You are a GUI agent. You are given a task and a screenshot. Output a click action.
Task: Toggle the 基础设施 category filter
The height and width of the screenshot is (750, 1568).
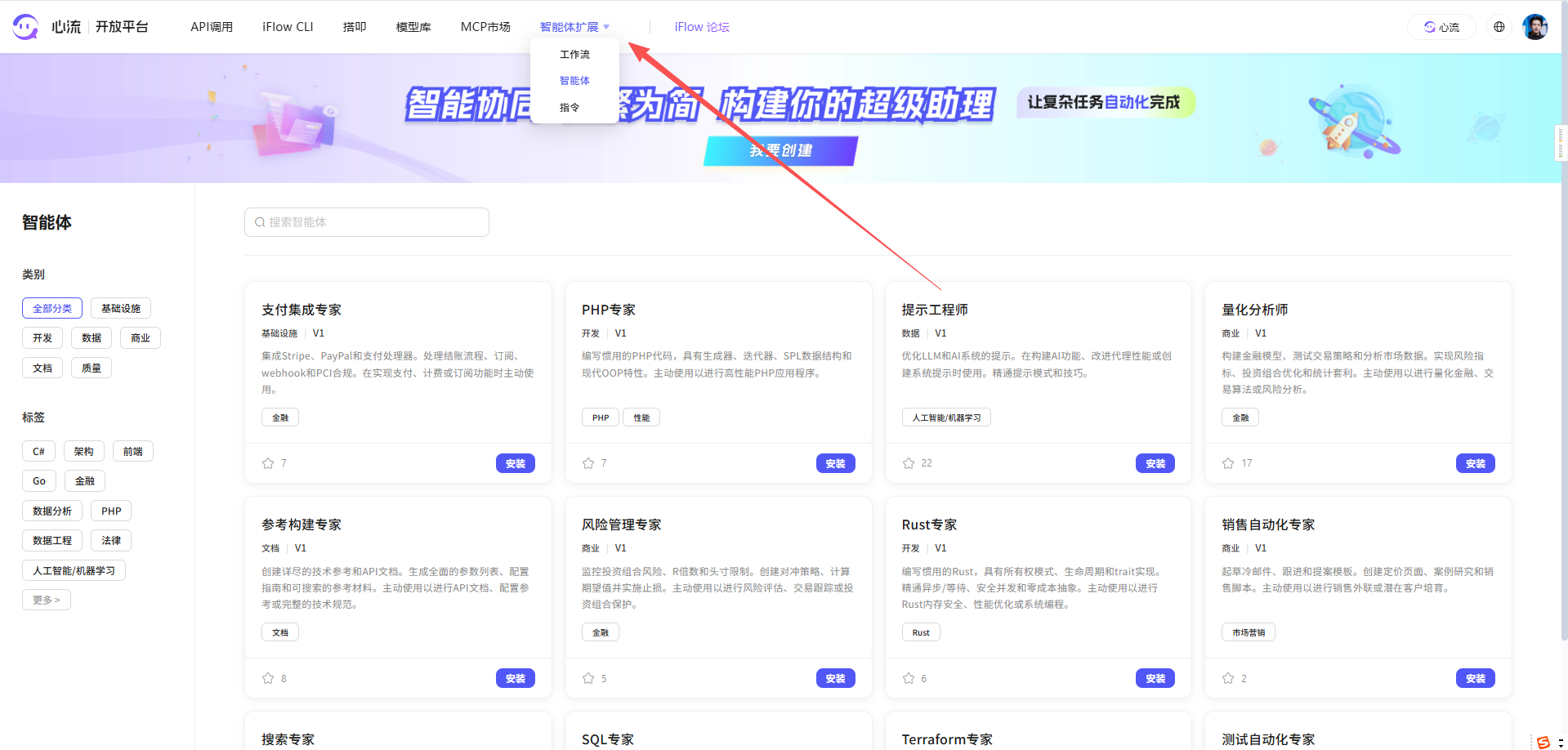[121, 308]
